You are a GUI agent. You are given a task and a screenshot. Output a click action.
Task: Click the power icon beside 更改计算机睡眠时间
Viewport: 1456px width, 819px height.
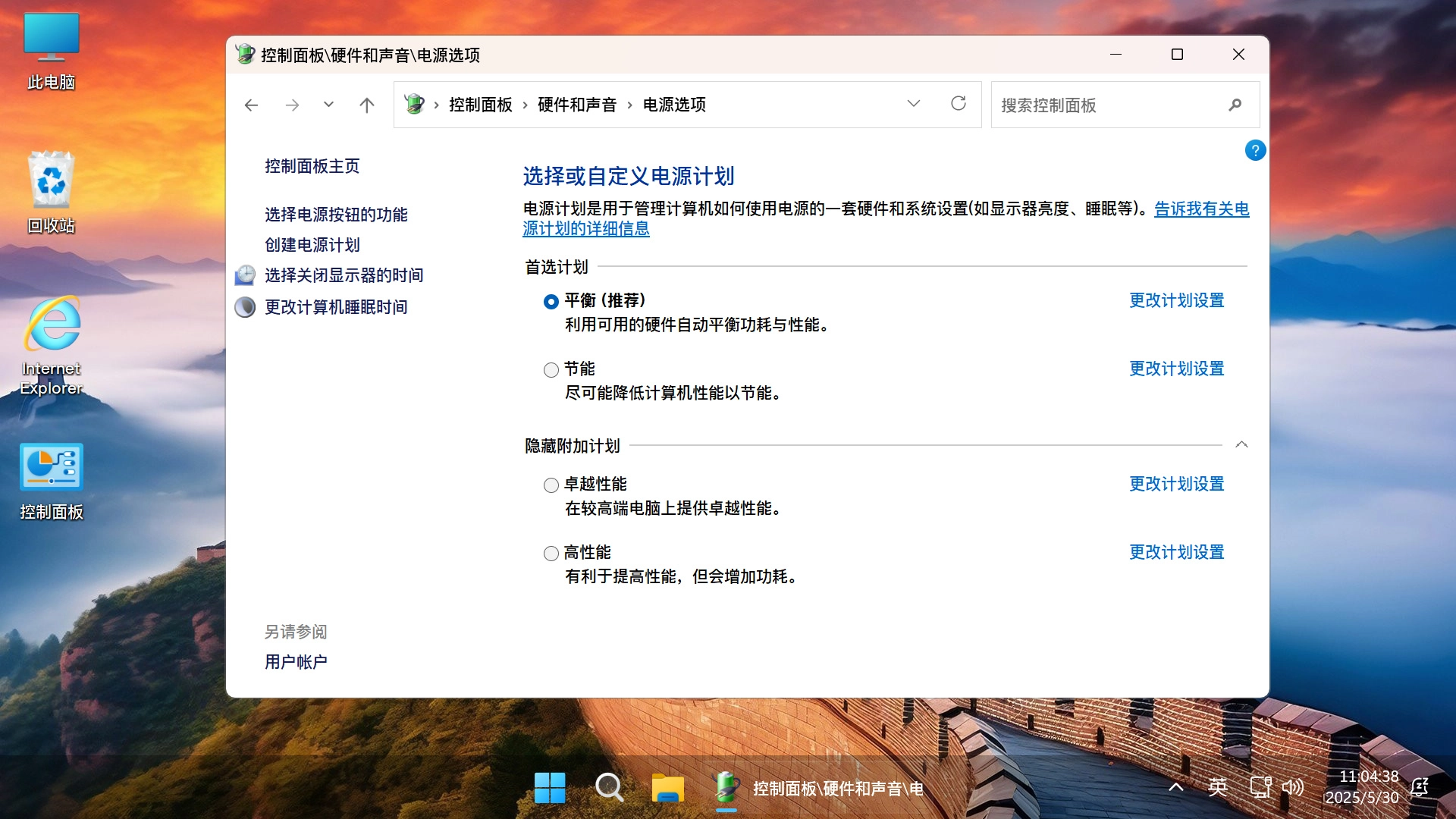click(244, 307)
